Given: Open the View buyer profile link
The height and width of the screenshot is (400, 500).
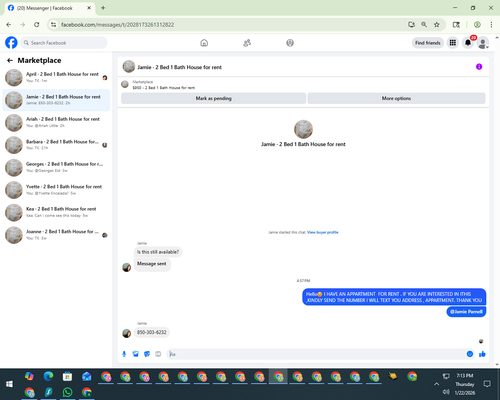Looking at the screenshot, I should (x=323, y=232).
